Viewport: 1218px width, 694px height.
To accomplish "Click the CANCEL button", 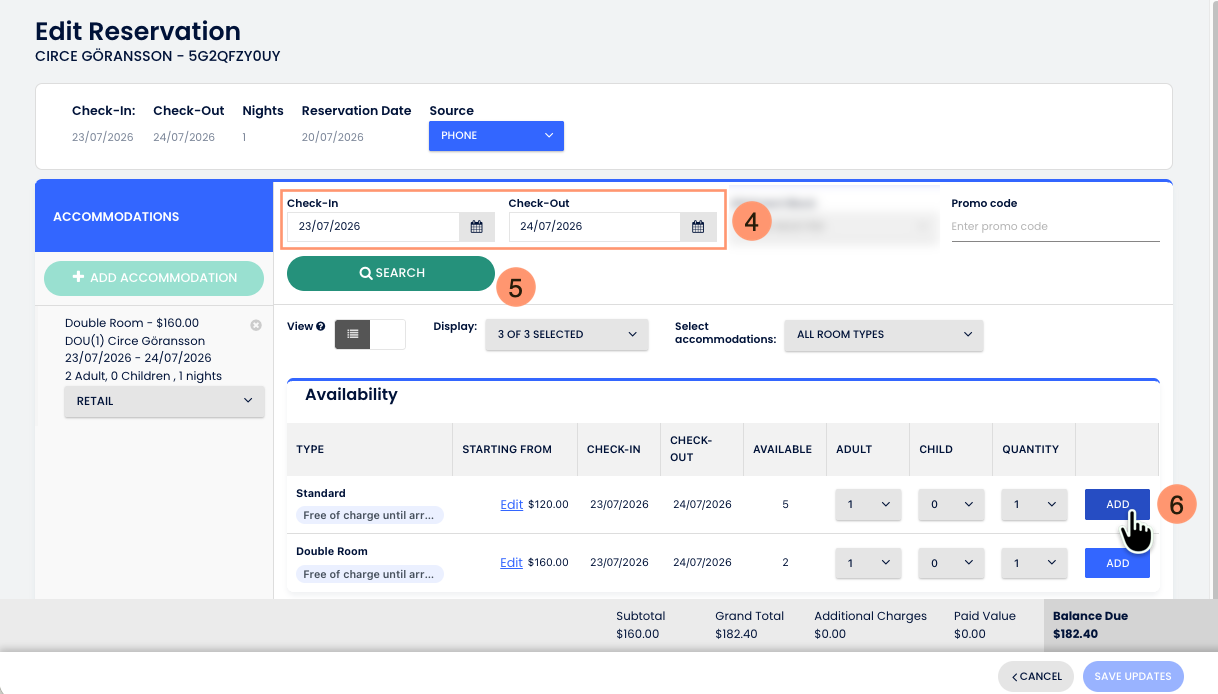I will 1036,676.
